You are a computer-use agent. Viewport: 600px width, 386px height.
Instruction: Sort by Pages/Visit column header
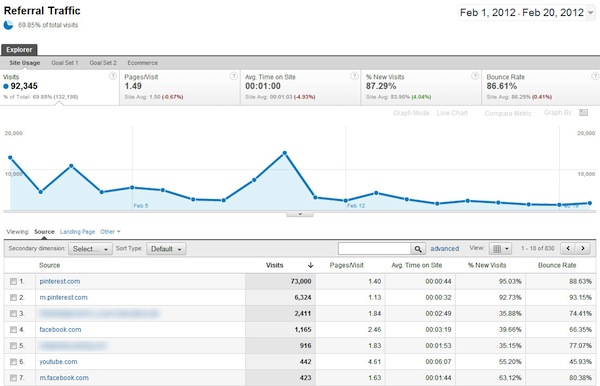coord(346,265)
